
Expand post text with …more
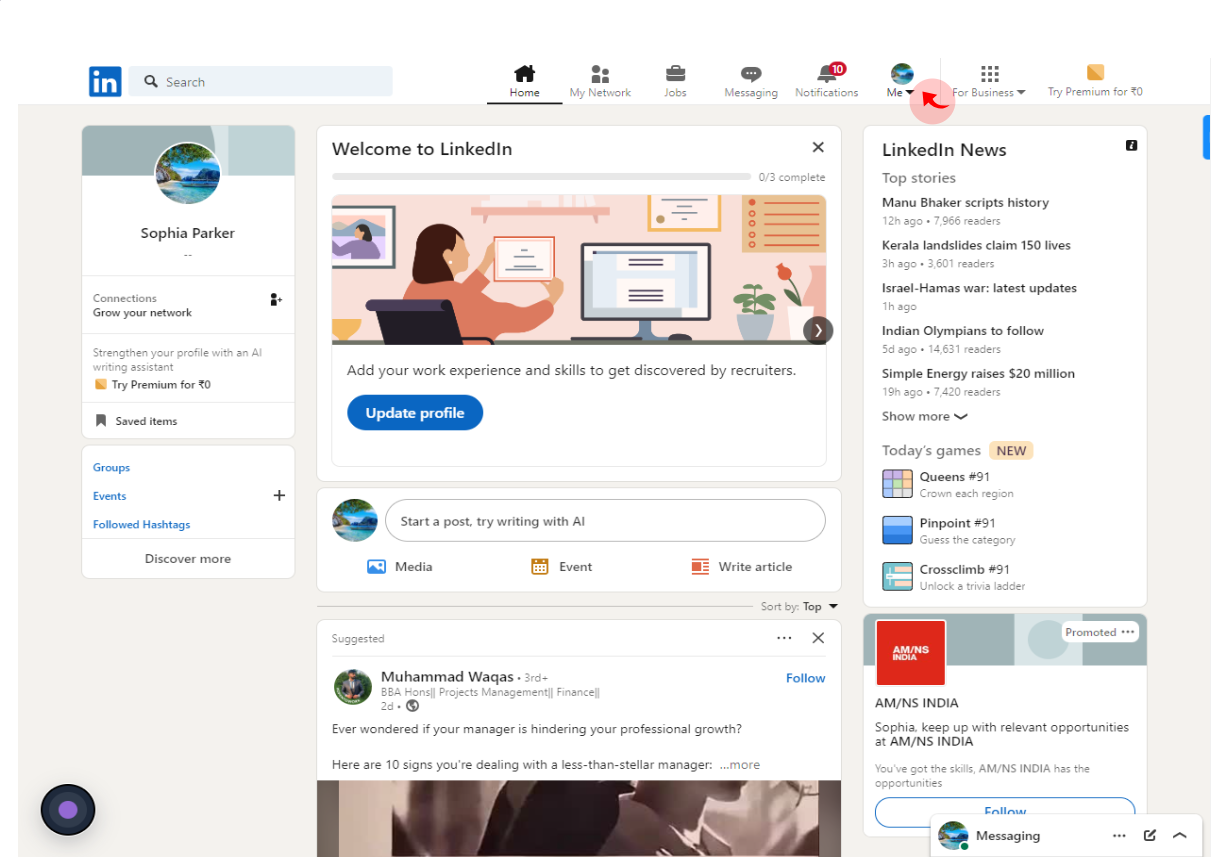(x=740, y=765)
